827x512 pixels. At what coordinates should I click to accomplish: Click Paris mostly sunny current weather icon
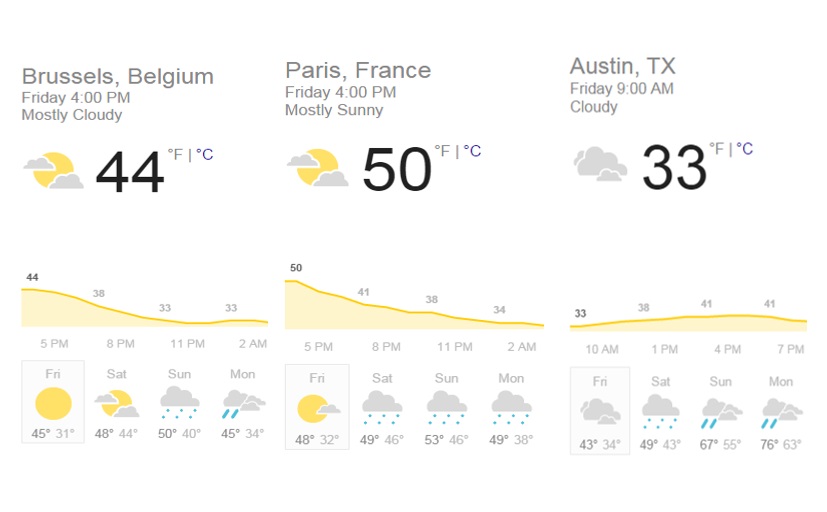pyautogui.click(x=317, y=168)
